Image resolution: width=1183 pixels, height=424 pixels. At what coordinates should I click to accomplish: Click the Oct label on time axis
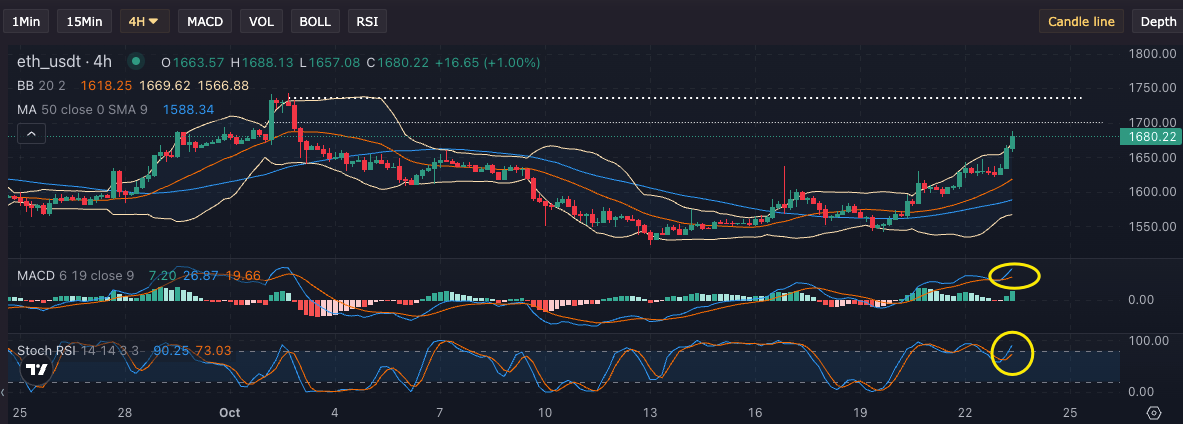(x=230, y=412)
